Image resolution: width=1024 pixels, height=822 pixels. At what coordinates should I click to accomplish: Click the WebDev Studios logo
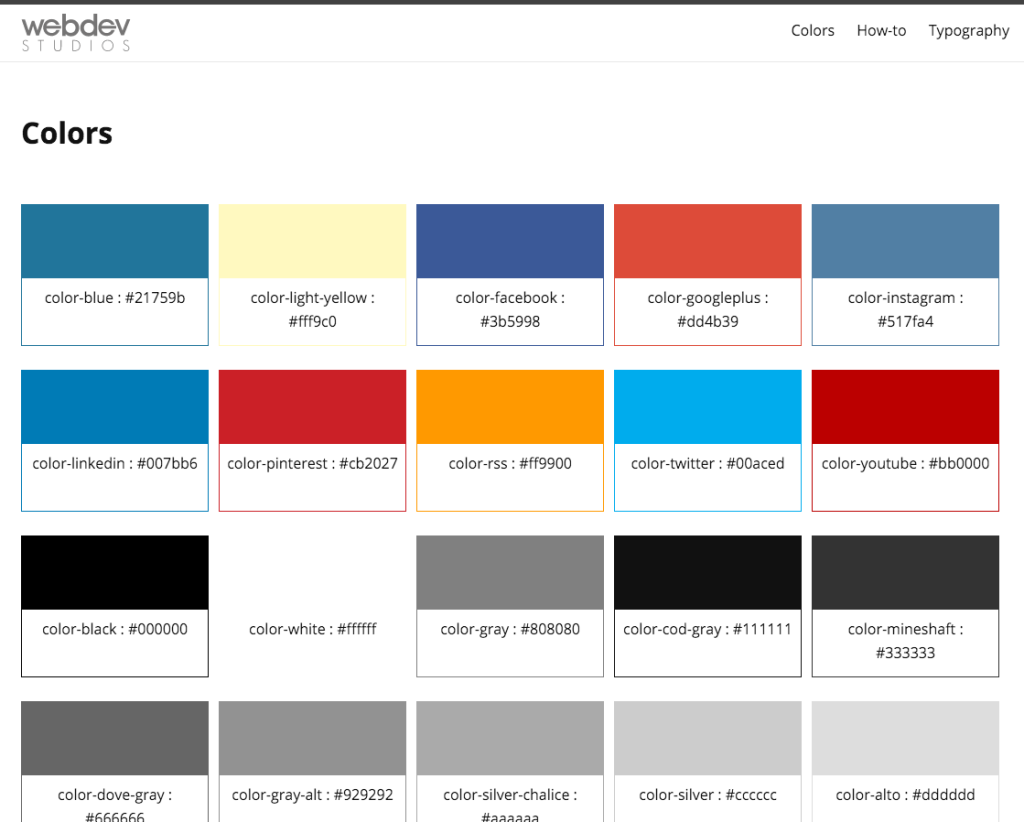tap(76, 33)
